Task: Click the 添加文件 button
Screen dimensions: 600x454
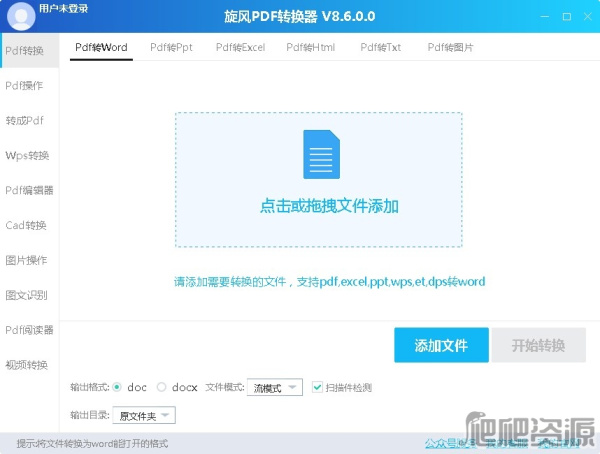Action: 441,345
